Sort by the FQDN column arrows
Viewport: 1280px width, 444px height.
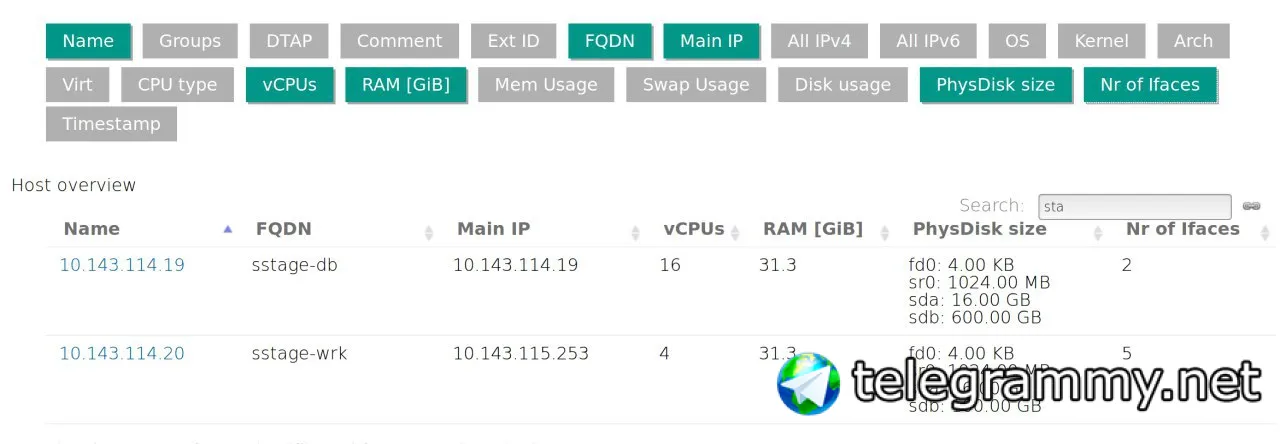pyautogui.click(x=429, y=232)
